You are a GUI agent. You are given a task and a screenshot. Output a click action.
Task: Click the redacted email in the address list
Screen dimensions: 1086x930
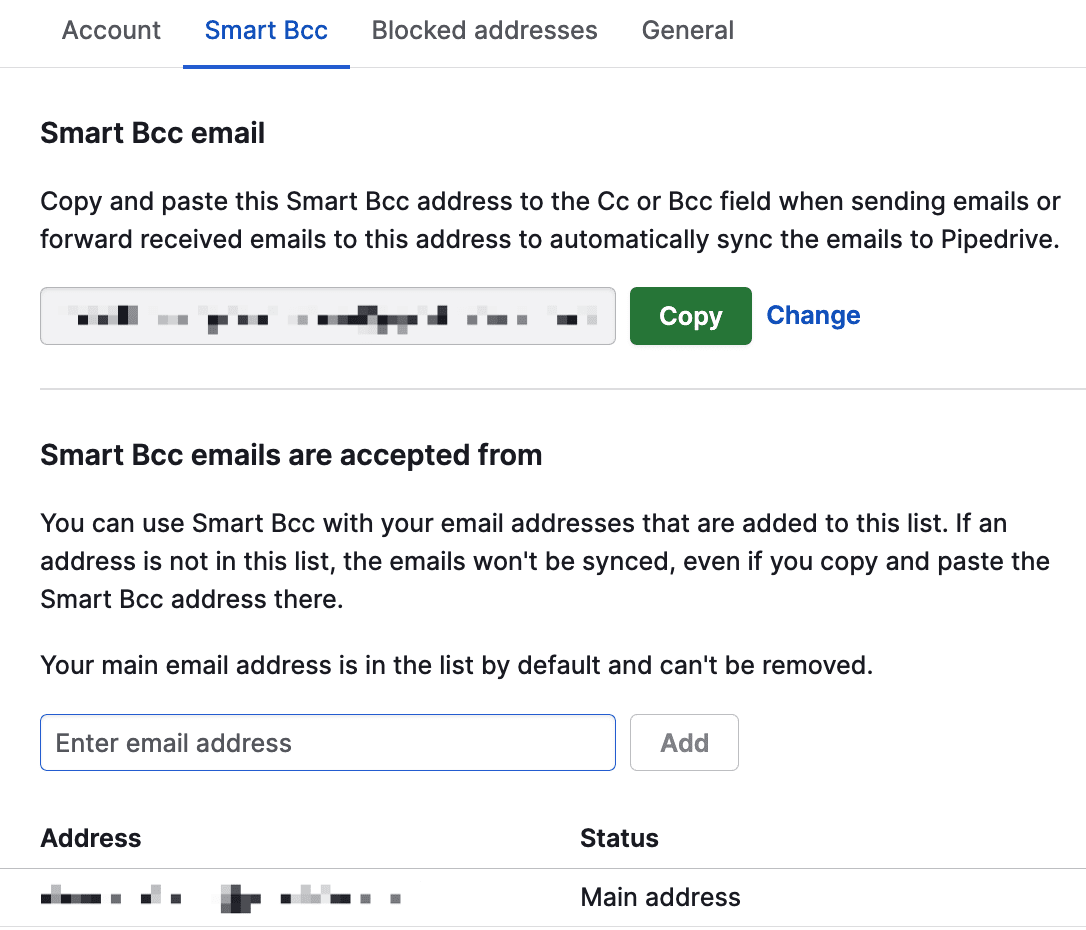pyautogui.click(x=220, y=897)
